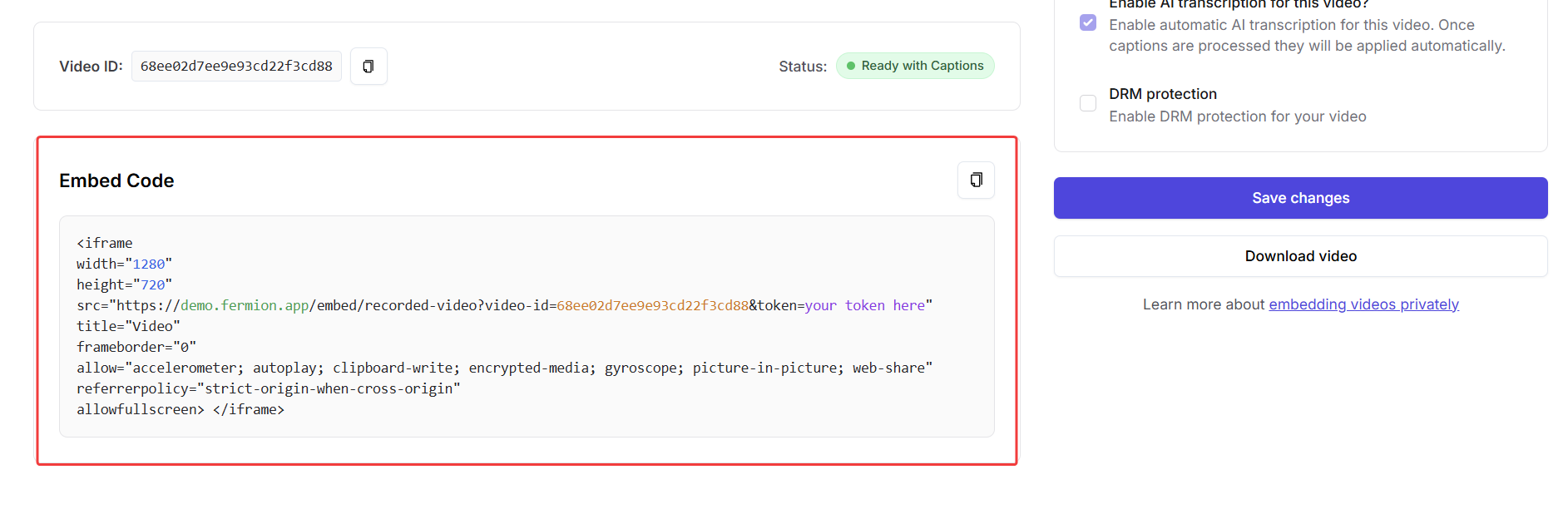
Task: Click the DRM protection label text
Action: coord(1162,94)
